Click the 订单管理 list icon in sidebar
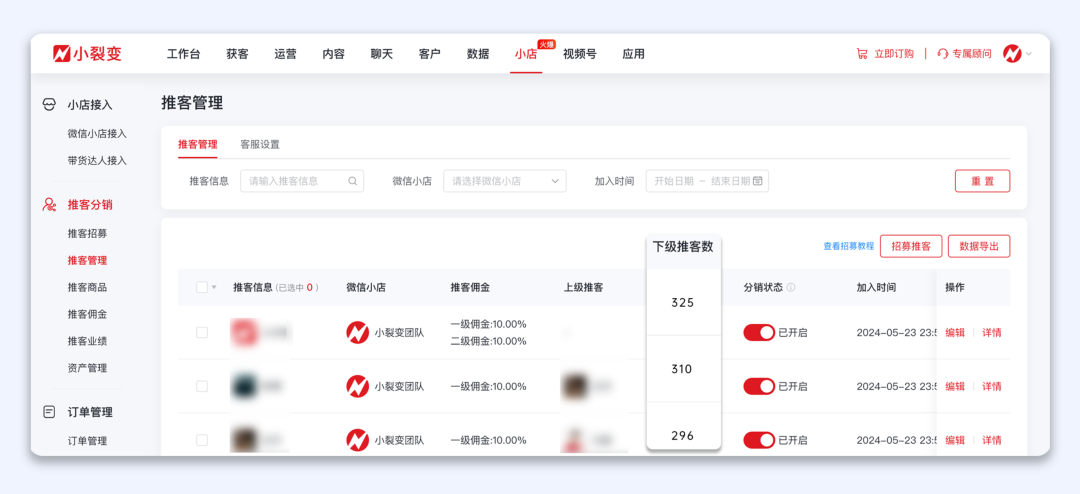This screenshot has width=1080, height=494. point(49,412)
